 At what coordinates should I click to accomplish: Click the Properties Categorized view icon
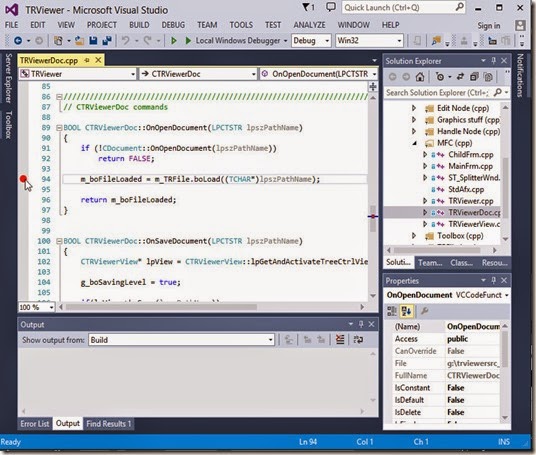click(391, 311)
